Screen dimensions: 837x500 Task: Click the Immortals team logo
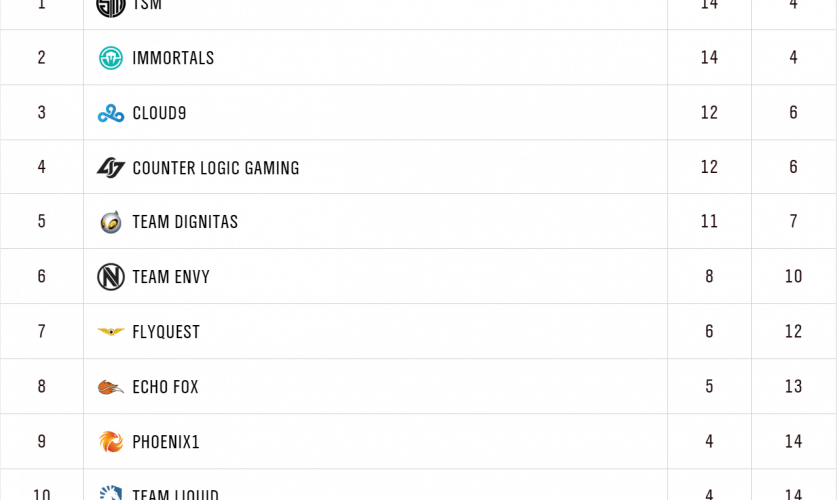pos(111,58)
